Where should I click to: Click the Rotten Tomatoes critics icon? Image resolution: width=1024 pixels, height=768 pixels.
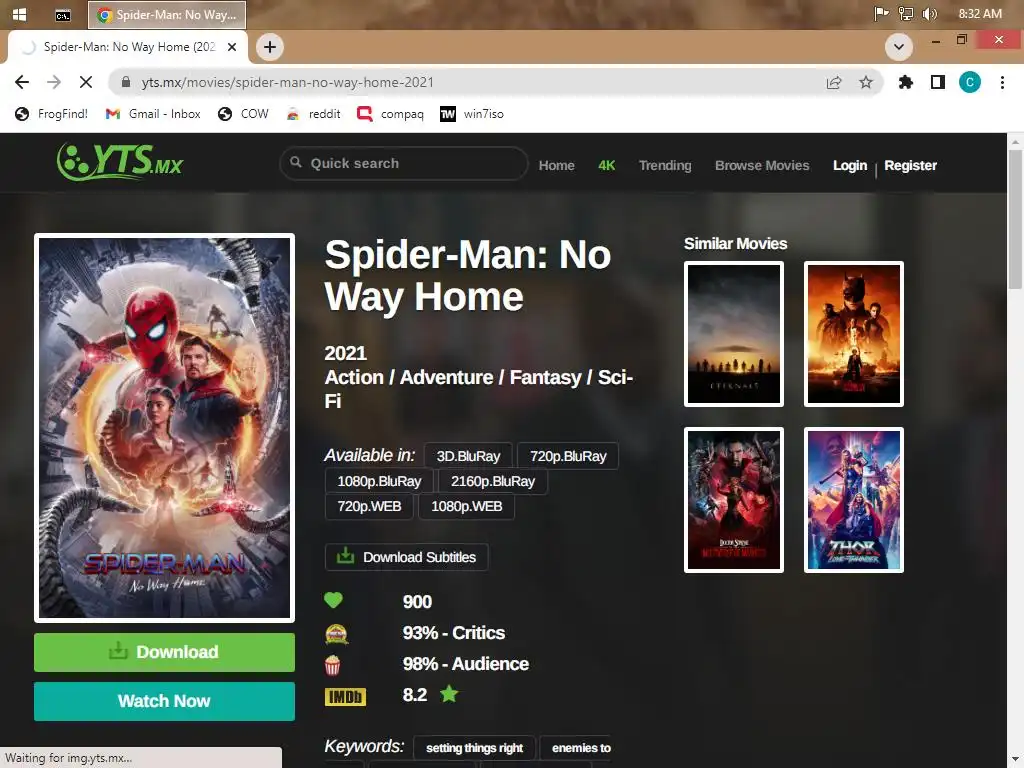pos(336,633)
